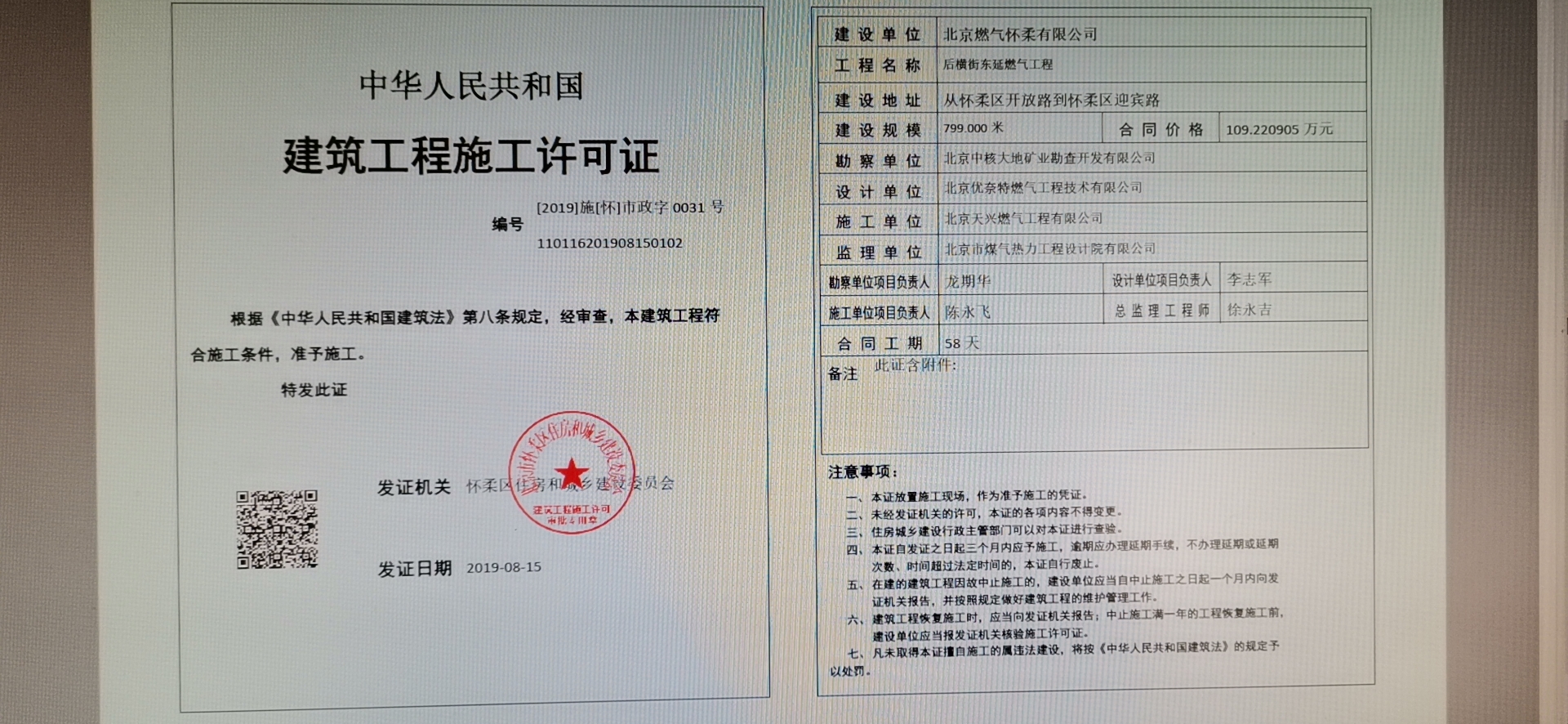The height and width of the screenshot is (724, 1568).
Task: Click the 58 天 contract duration
Action: pos(961,343)
